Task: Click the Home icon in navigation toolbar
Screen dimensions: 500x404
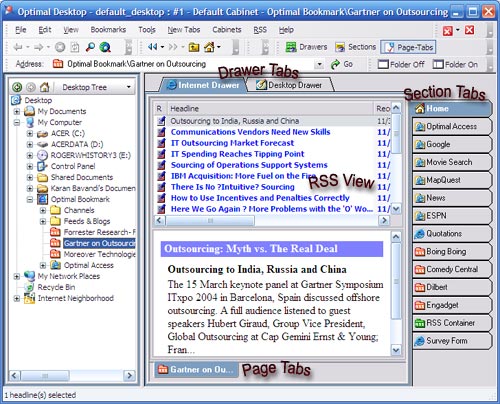Action: 210,47
